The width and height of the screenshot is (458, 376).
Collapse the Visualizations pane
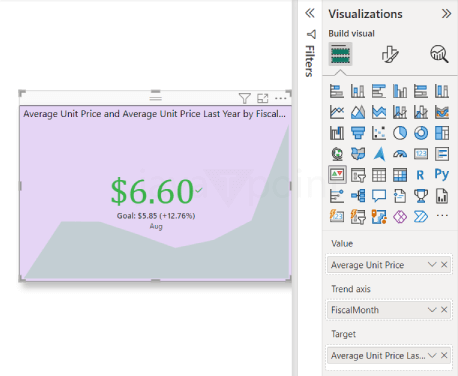[x=446, y=14]
